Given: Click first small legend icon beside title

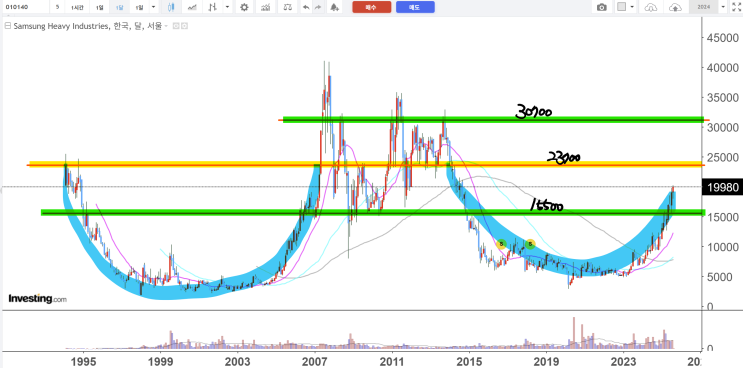Looking at the screenshot, I should 176,26.
